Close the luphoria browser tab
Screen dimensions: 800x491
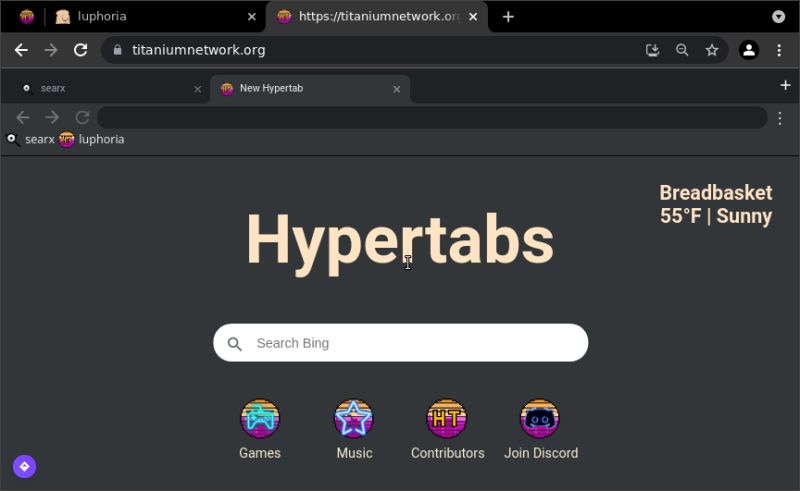(x=252, y=17)
